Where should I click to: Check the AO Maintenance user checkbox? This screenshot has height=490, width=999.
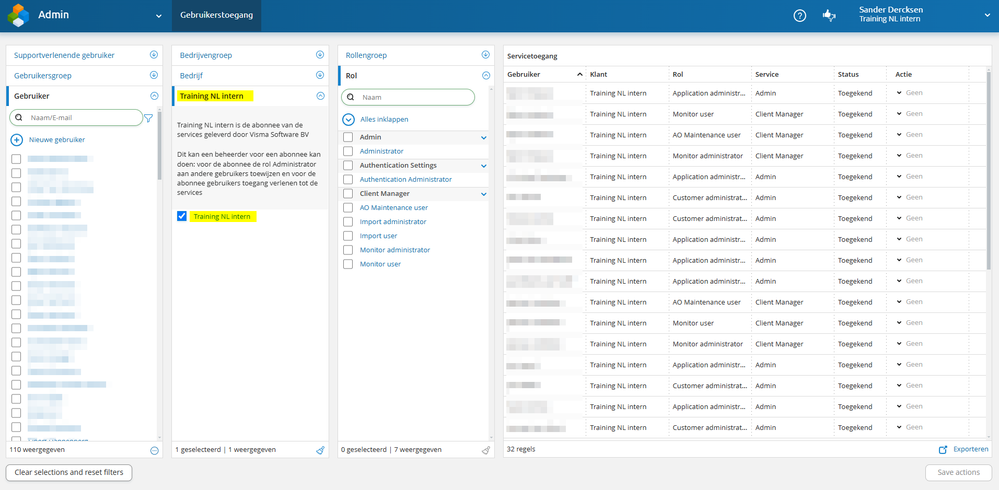(348, 208)
